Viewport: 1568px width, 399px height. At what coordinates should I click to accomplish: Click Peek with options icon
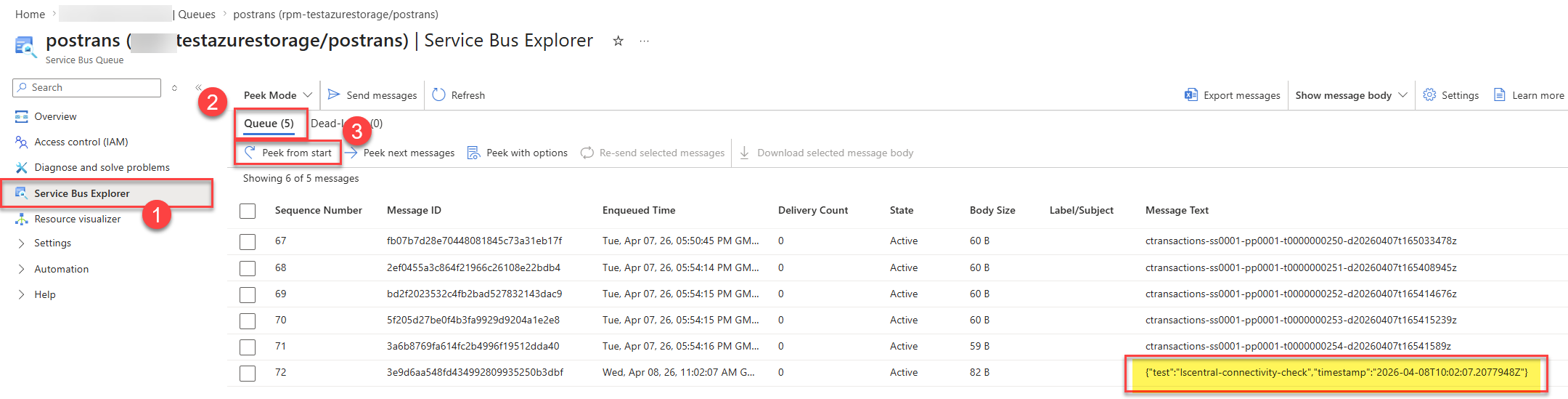(473, 153)
